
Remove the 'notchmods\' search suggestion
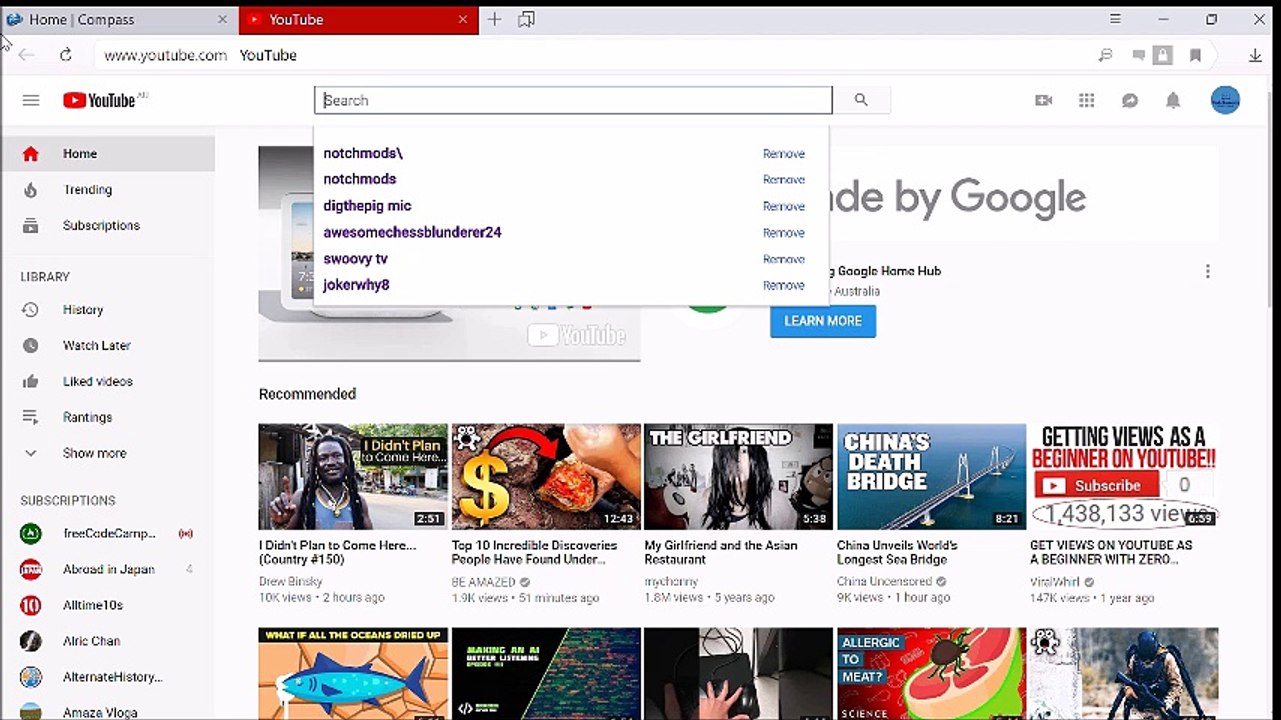pos(784,154)
